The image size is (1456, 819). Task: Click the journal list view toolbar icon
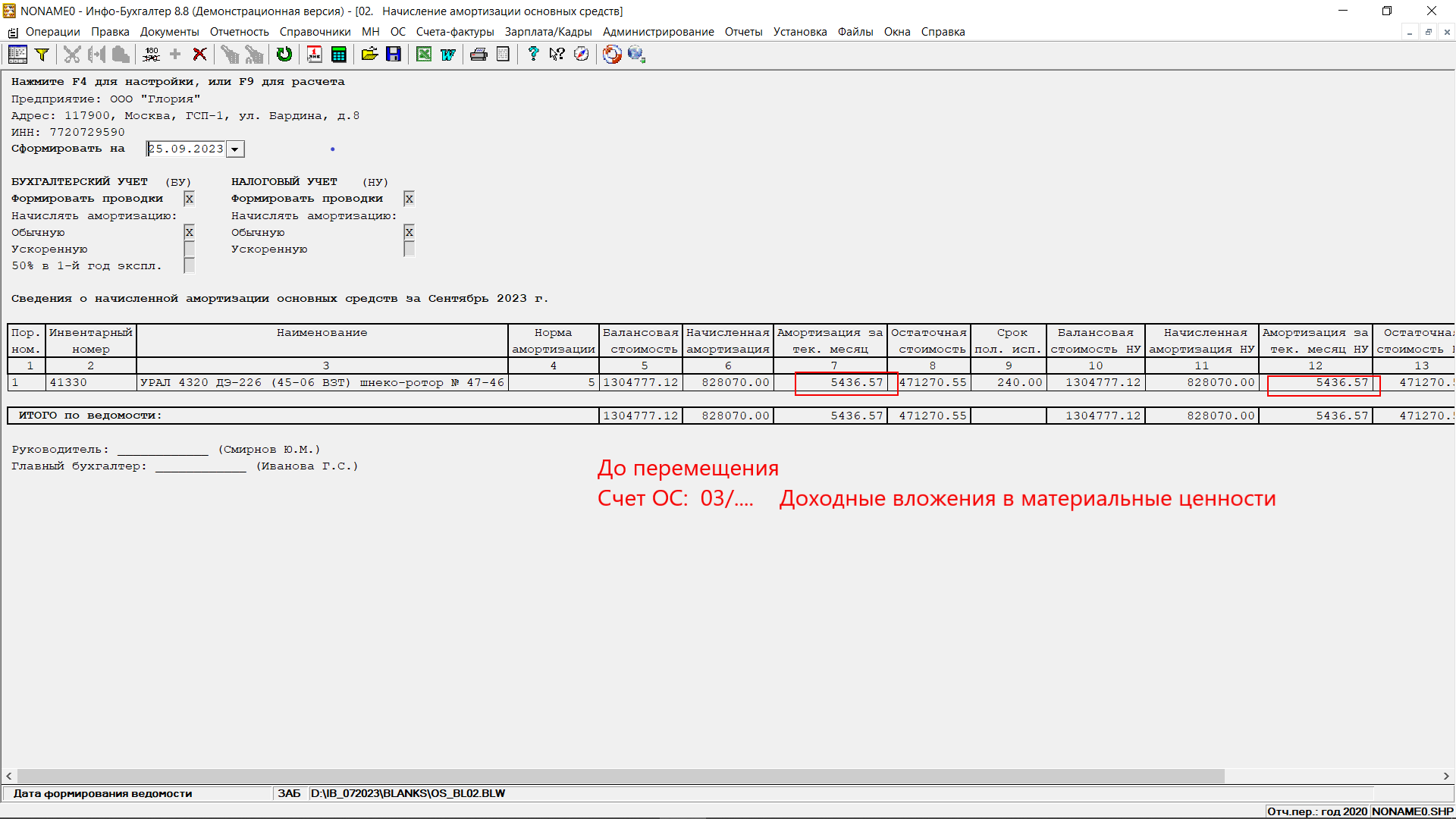coord(17,54)
